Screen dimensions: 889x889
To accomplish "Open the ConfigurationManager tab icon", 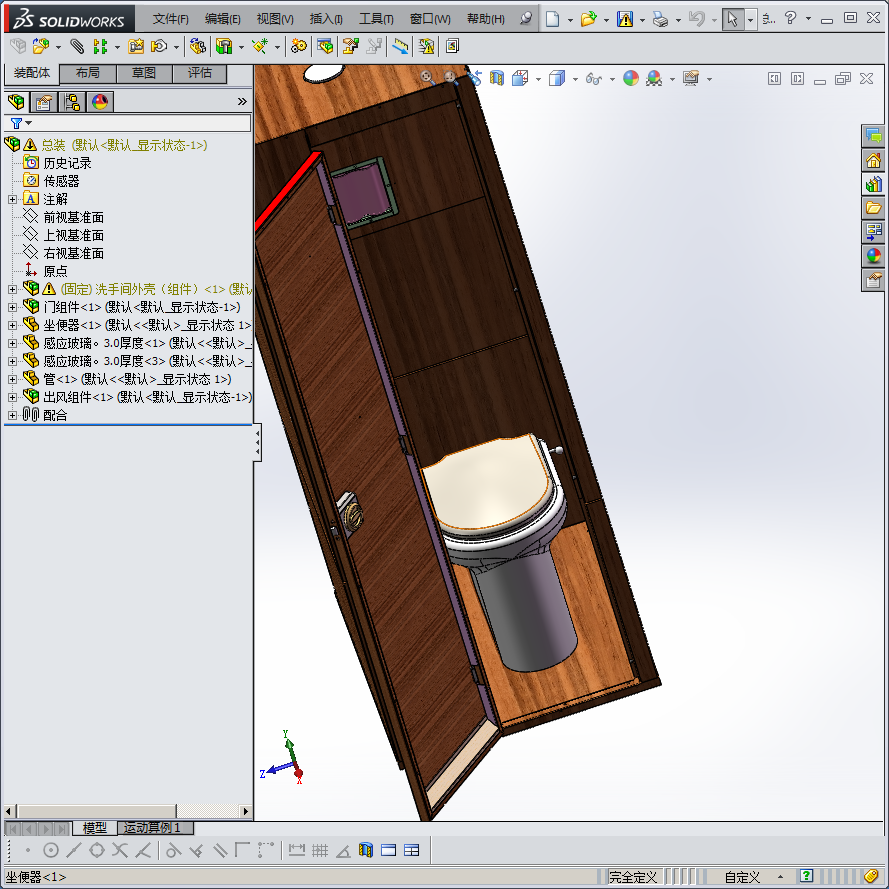I will [x=72, y=102].
